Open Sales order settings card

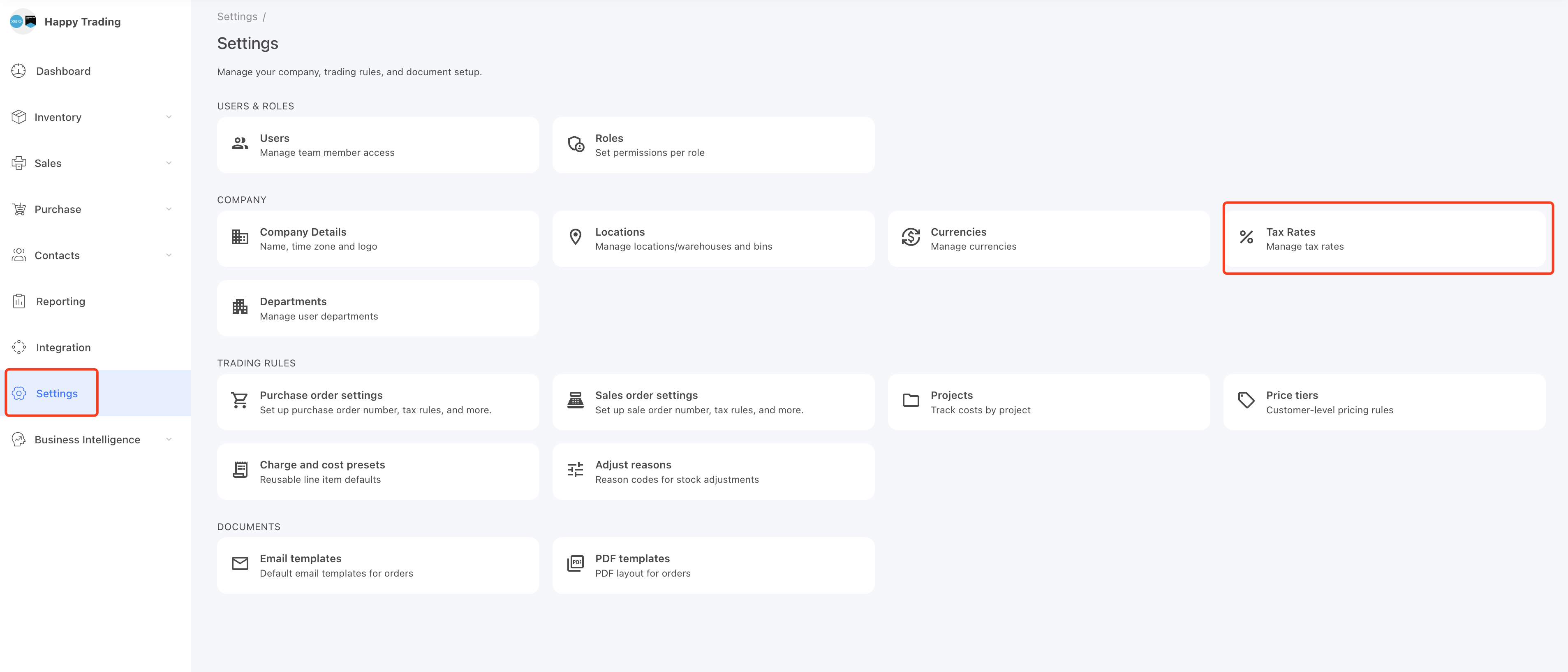(x=713, y=402)
